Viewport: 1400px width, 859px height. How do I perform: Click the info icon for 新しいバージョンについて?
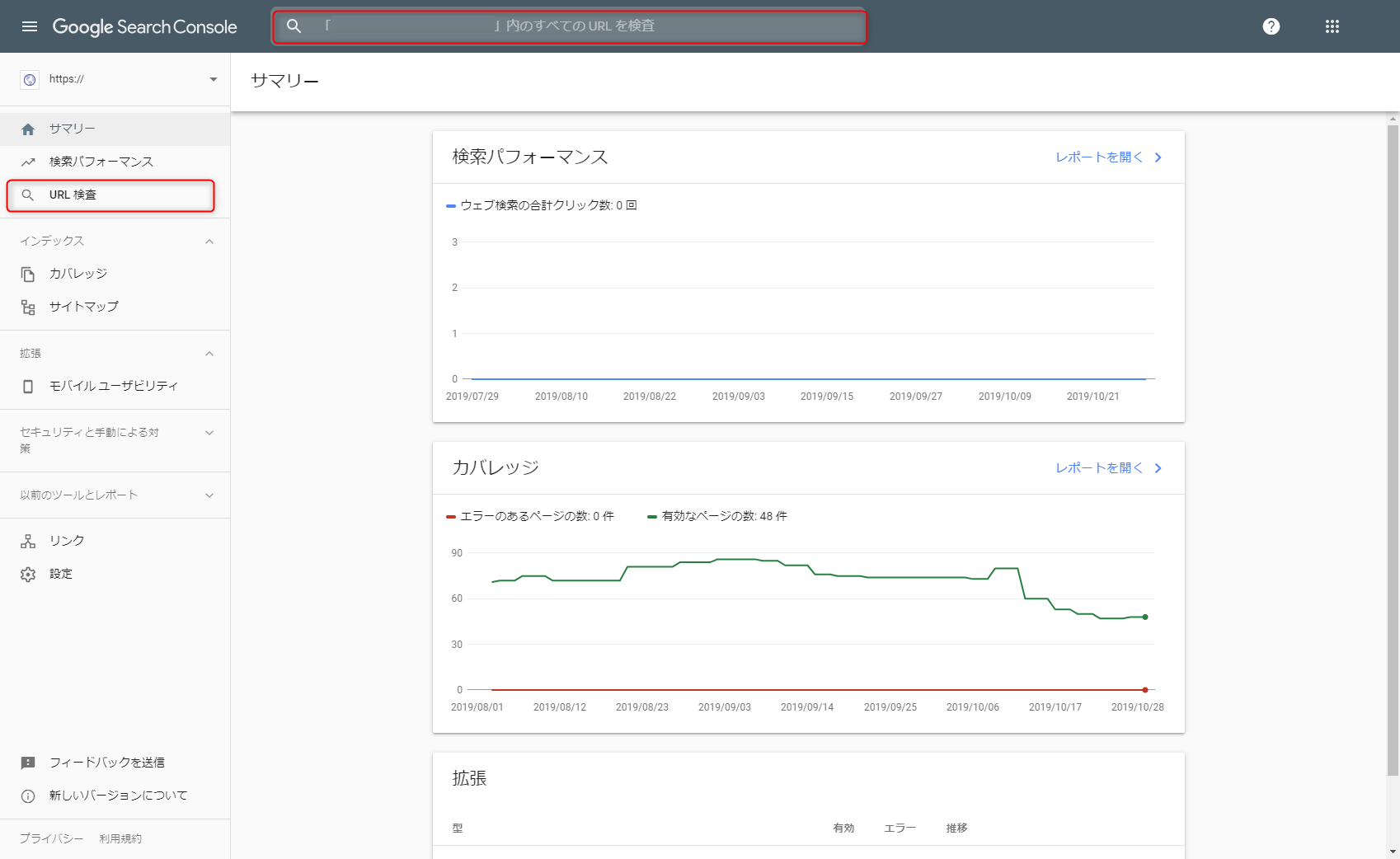pyautogui.click(x=28, y=796)
